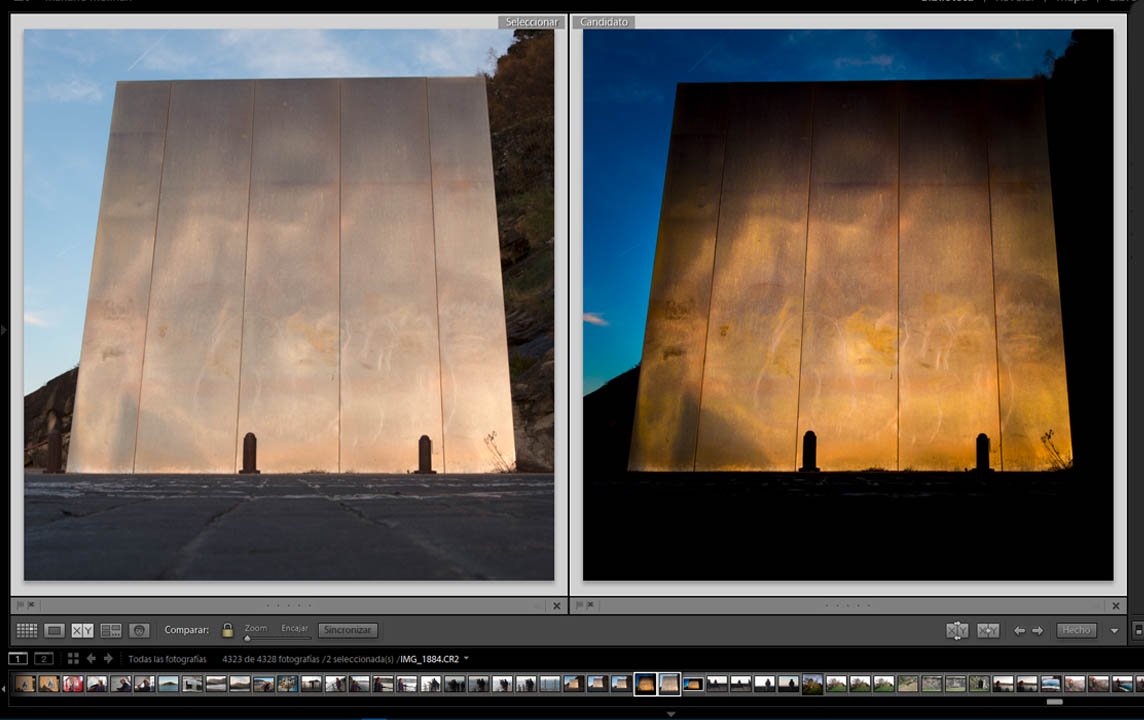Screen dimensions: 1144x720
Task: Select red-toned third filmstrip thumbnail
Action: (73, 684)
